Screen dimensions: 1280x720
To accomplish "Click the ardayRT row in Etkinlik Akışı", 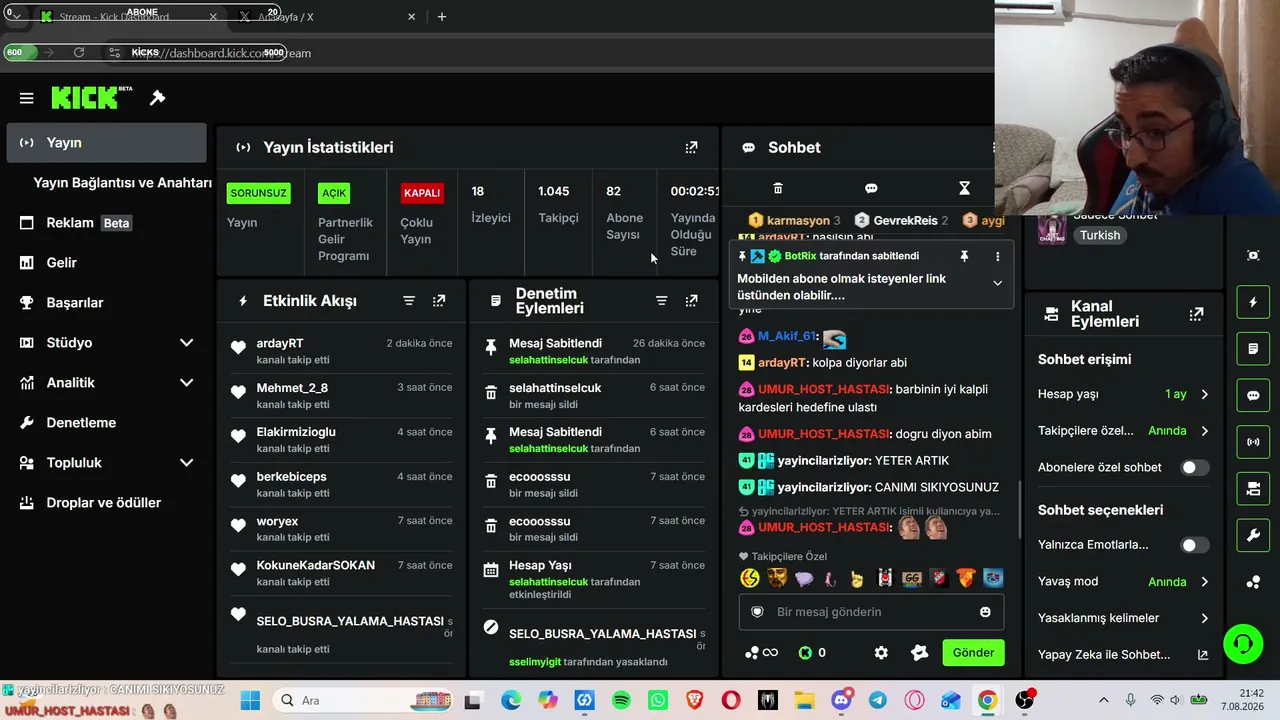I will coord(341,351).
